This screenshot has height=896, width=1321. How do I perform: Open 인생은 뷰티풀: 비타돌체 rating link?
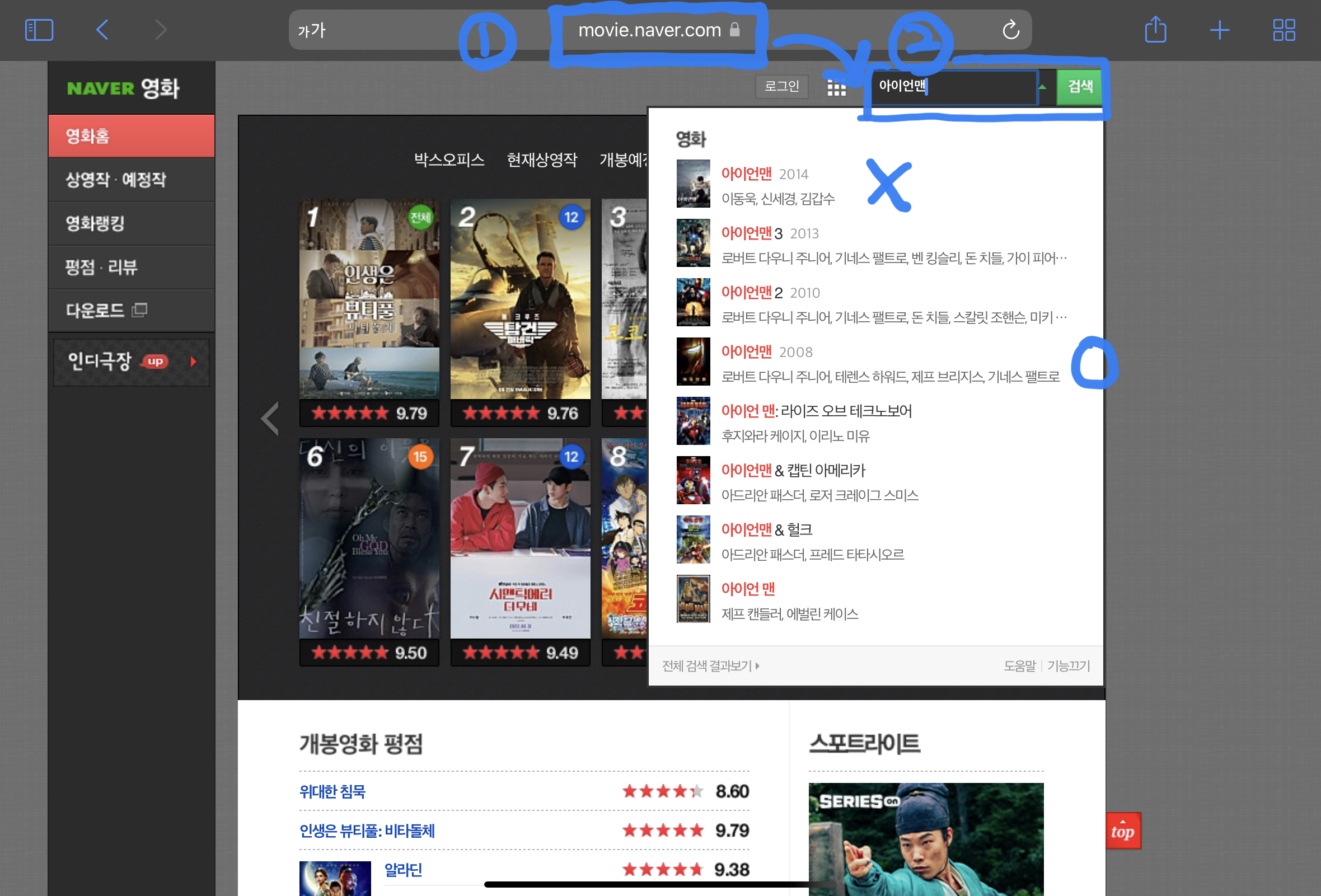367,831
